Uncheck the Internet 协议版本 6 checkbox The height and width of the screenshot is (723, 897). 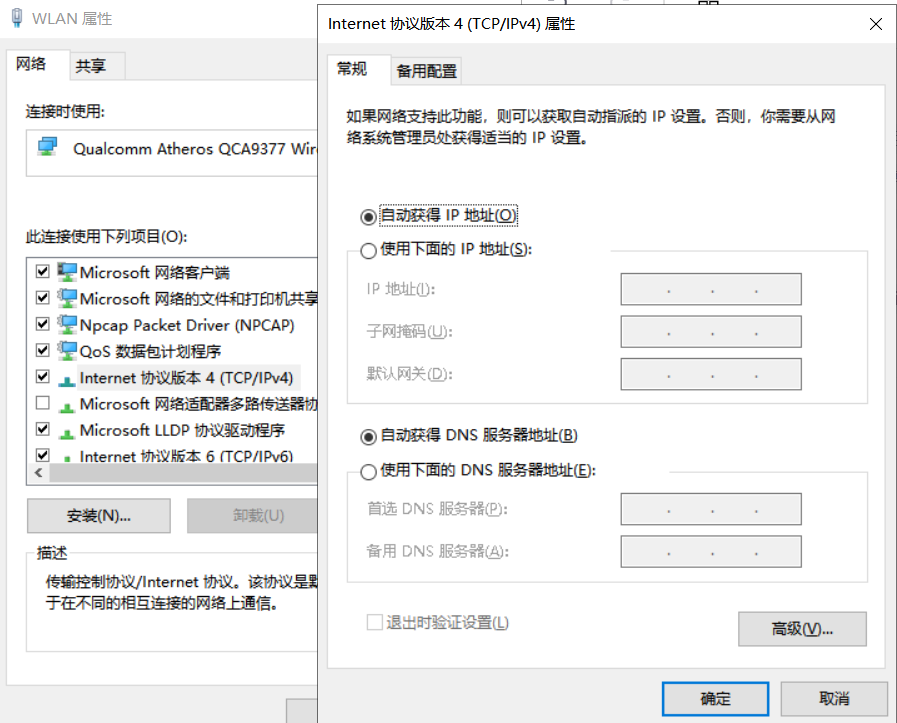(x=42, y=455)
